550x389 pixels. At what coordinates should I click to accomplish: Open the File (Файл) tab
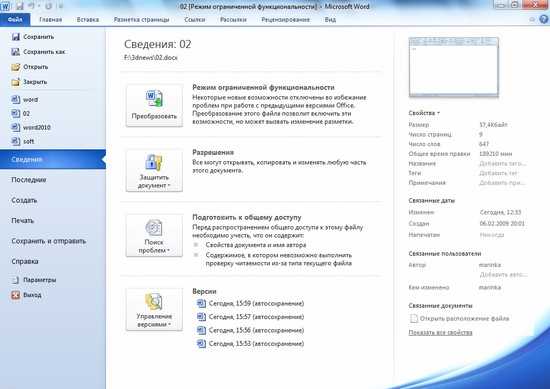click(x=15, y=20)
